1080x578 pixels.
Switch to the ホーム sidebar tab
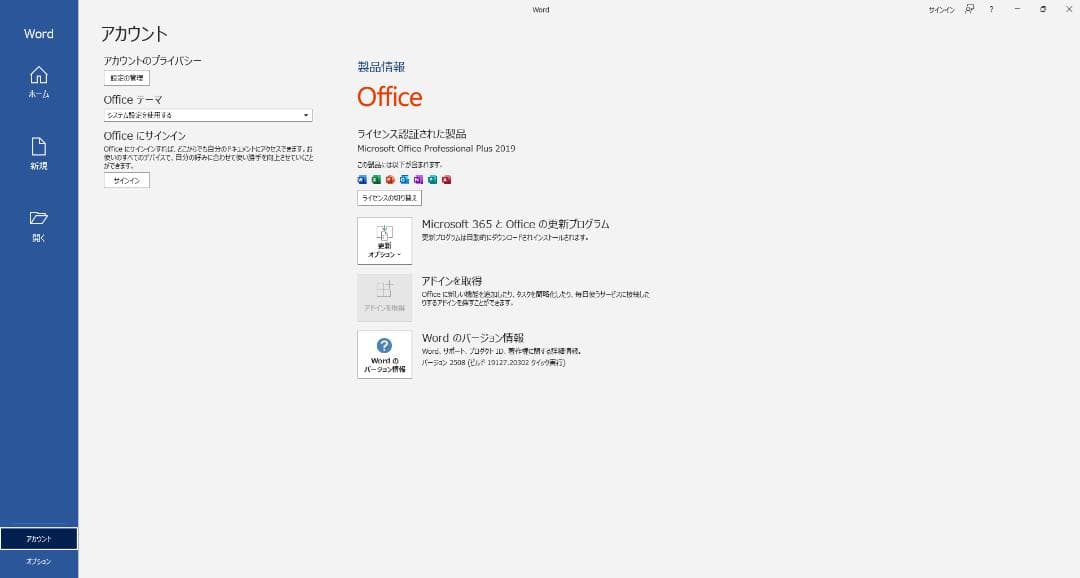pyautogui.click(x=38, y=84)
